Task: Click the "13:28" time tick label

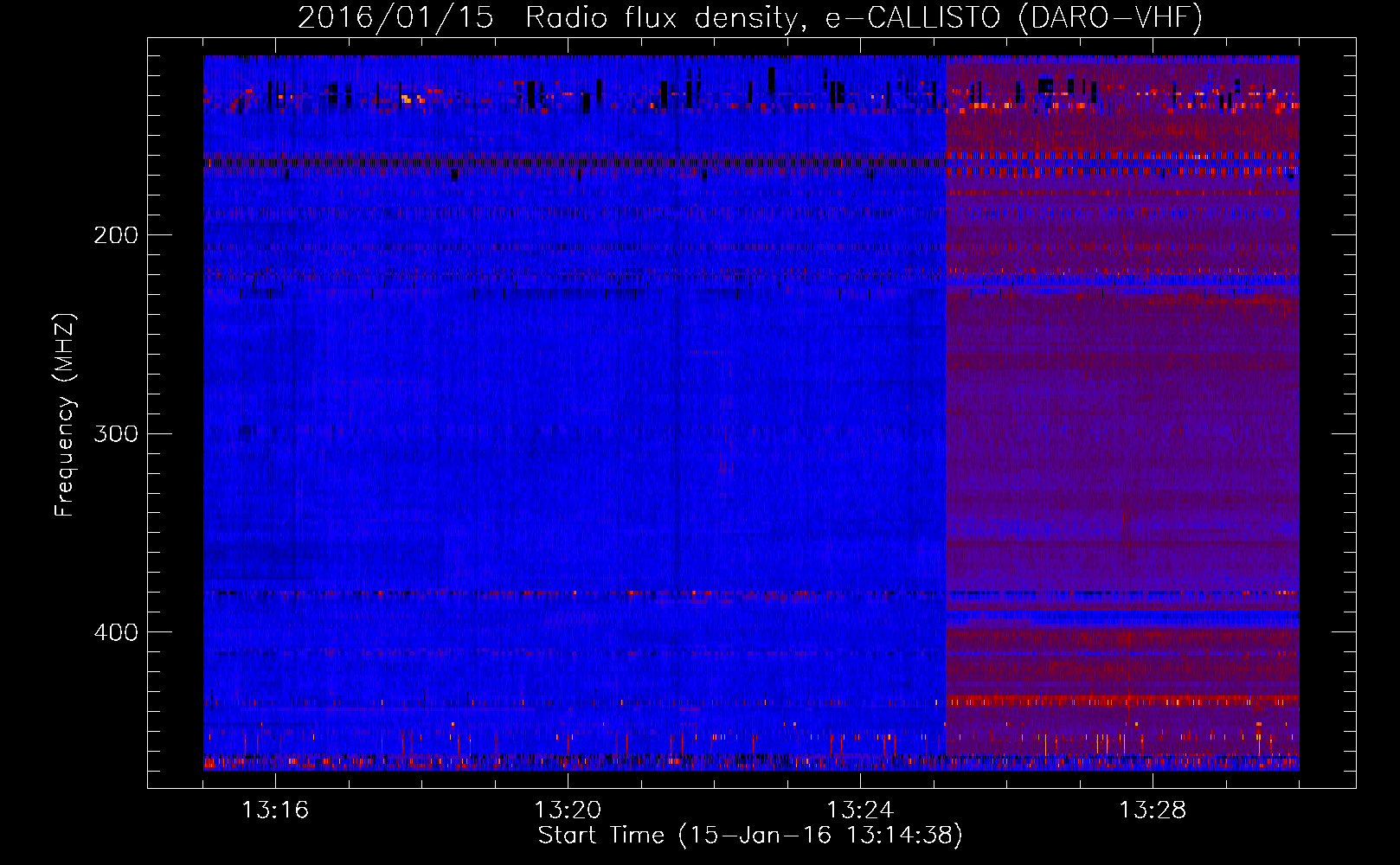Action: click(1153, 811)
